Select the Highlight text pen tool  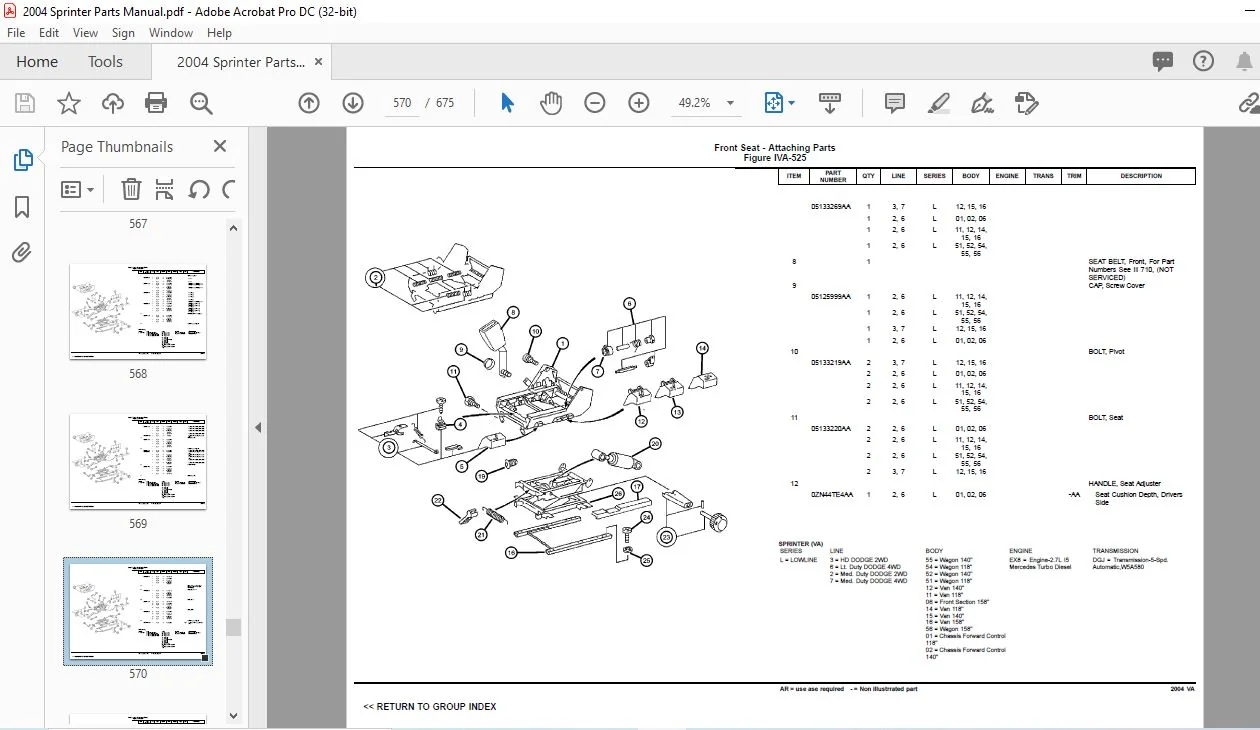(938, 103)
